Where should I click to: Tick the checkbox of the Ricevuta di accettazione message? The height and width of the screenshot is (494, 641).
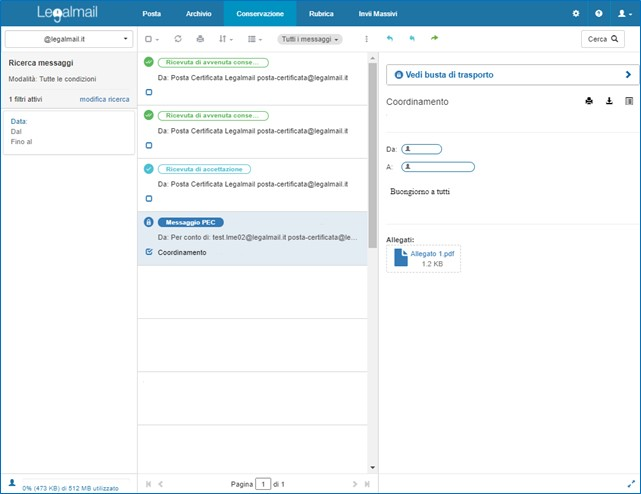pyautogui.click(x=149, y=198)
